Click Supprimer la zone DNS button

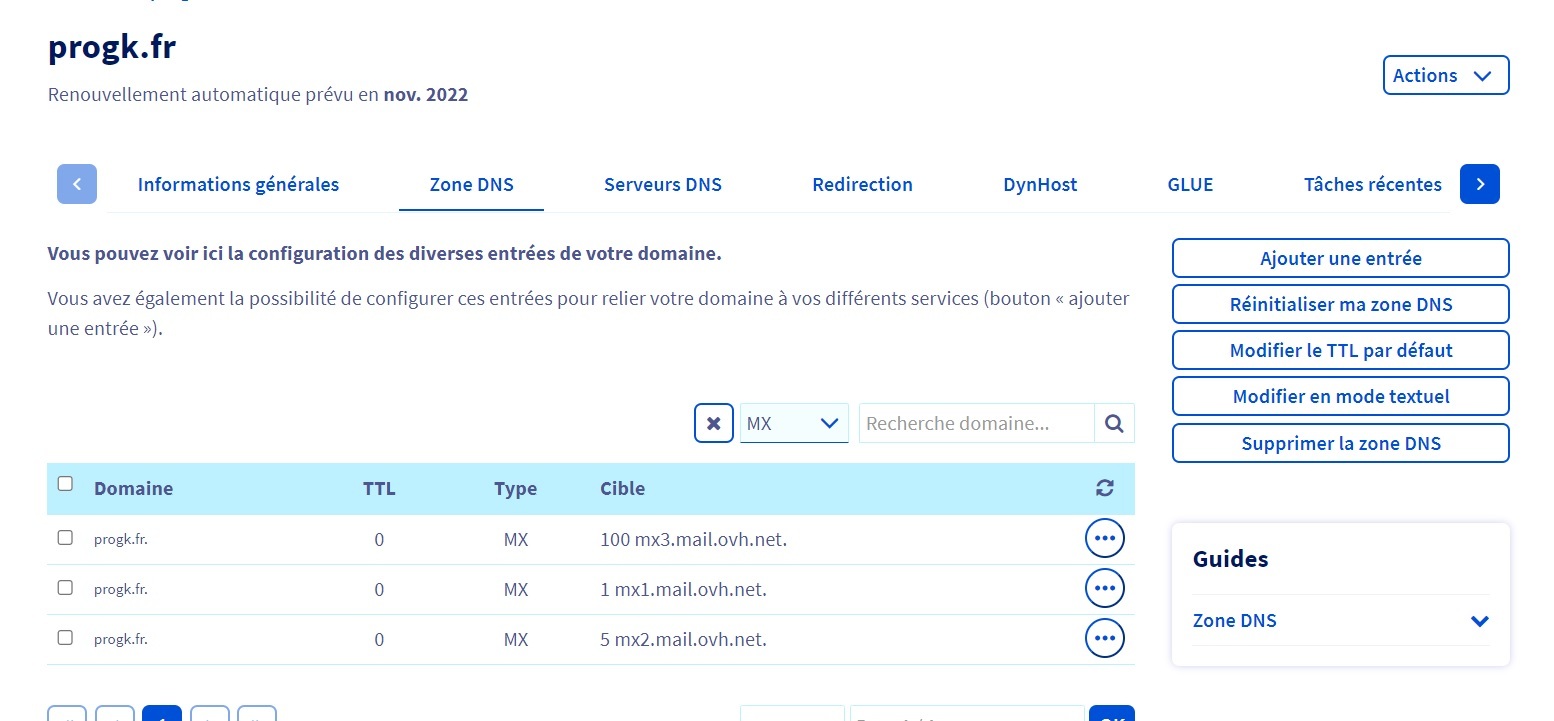click(x=1340, y=443)
